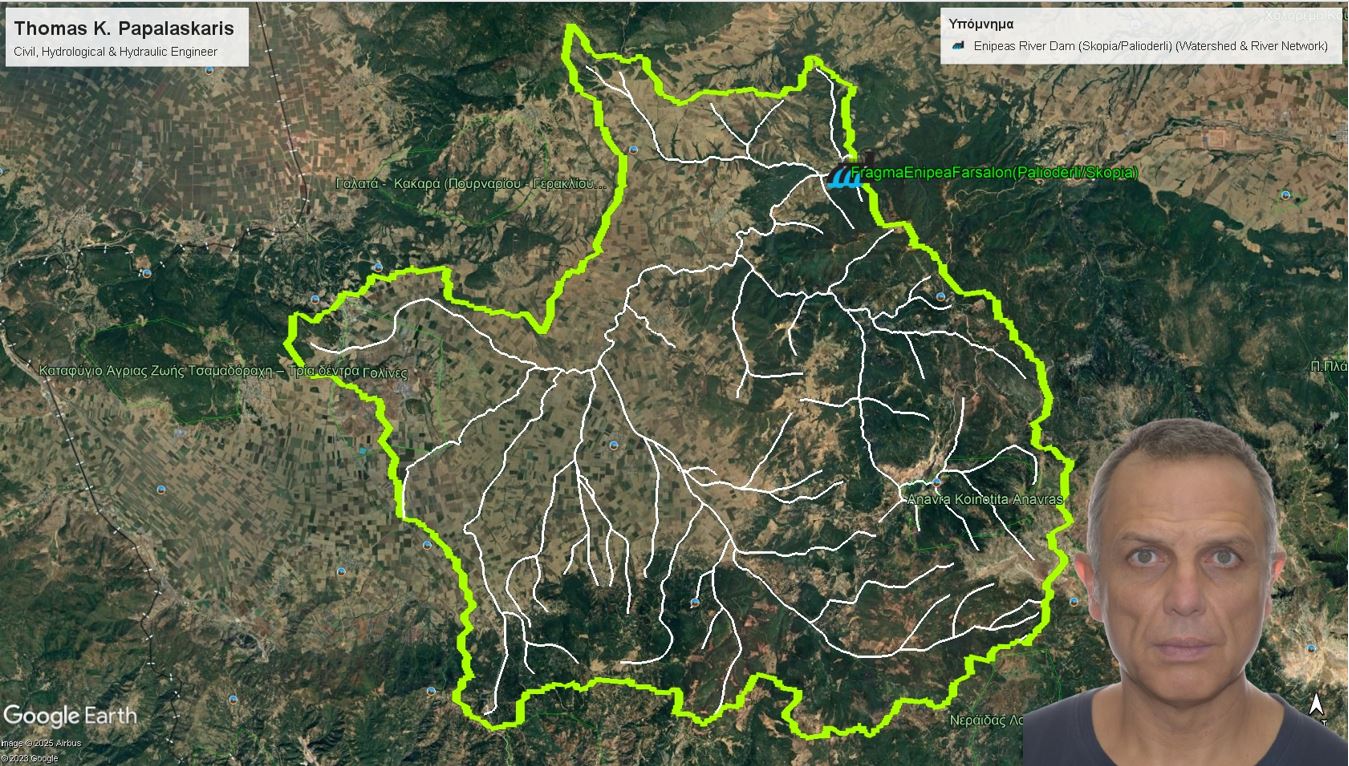The height and width of the screenshot is (766, 1349).
Task: Click the Thomas K. Papalaskaris title text
Action: click(124, 29)
